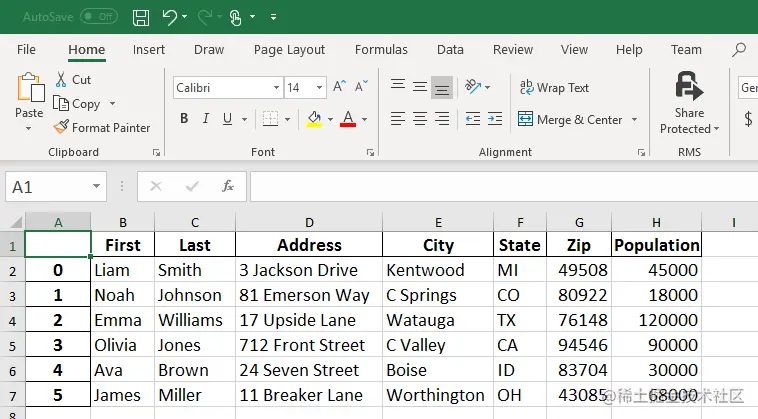Switch to the Draw tab

[209, 49]
